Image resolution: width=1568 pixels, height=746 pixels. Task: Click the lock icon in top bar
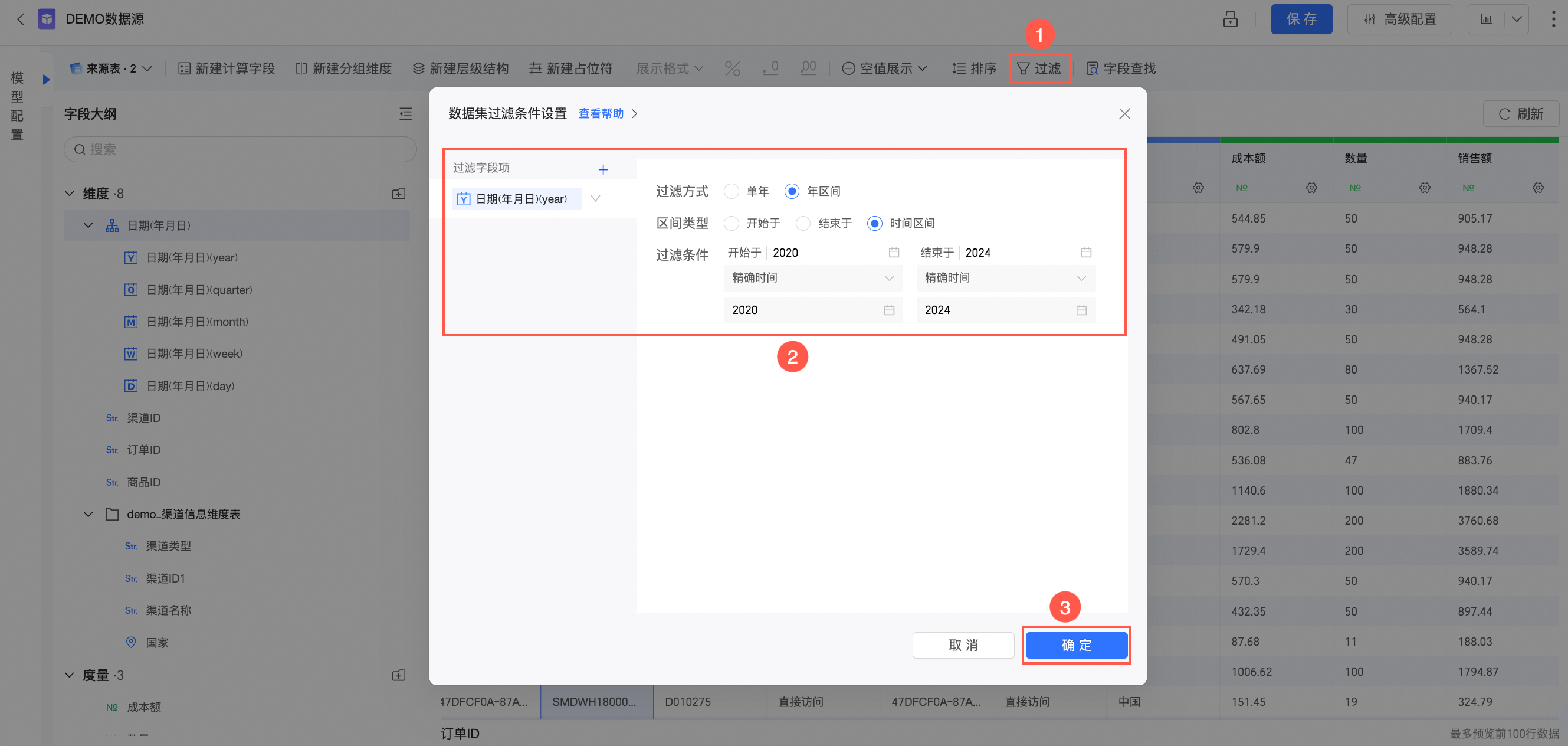pyautogui.click(x=1229, y=19)
